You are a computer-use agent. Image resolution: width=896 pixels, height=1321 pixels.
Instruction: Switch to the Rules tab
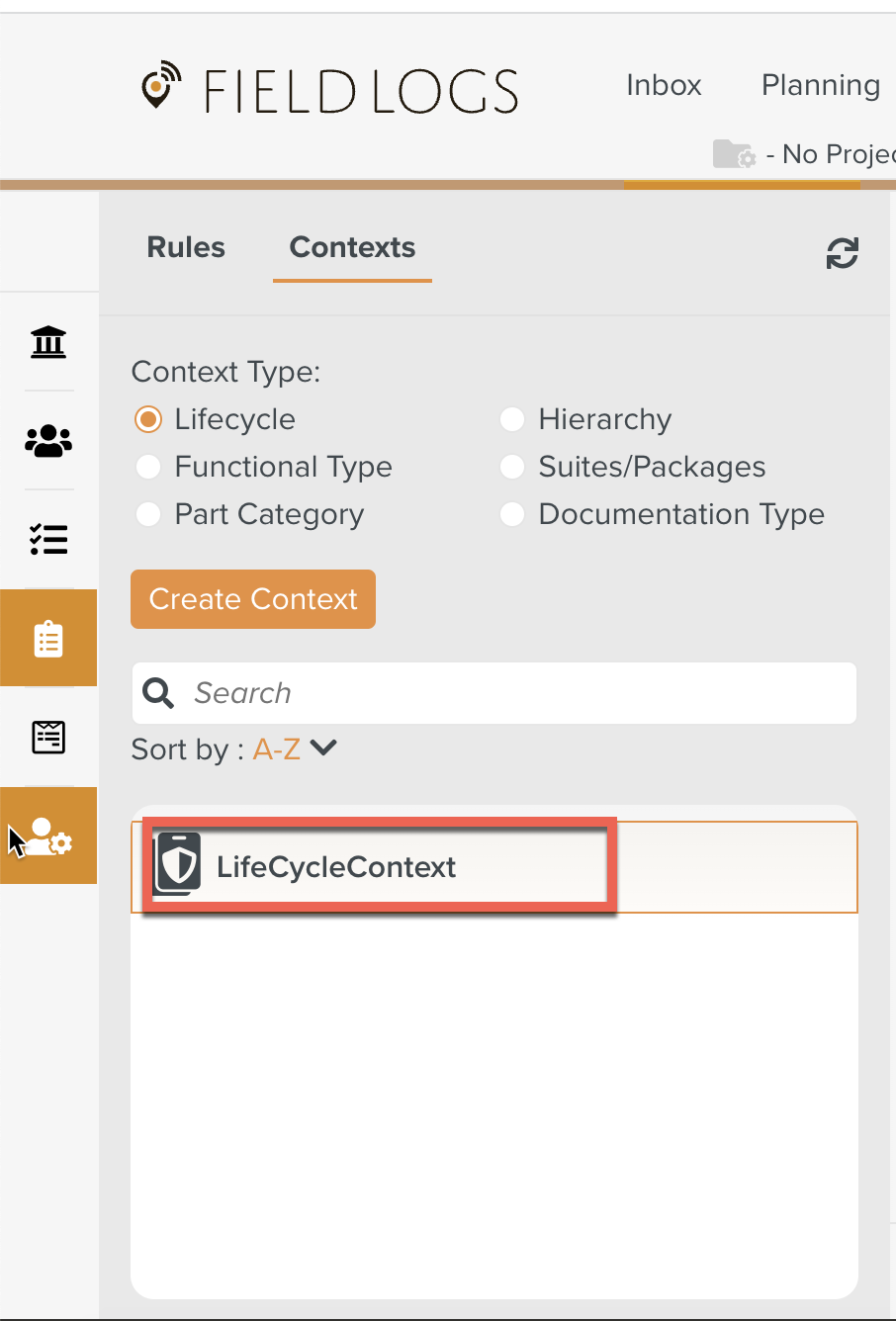tap(185, 247)
